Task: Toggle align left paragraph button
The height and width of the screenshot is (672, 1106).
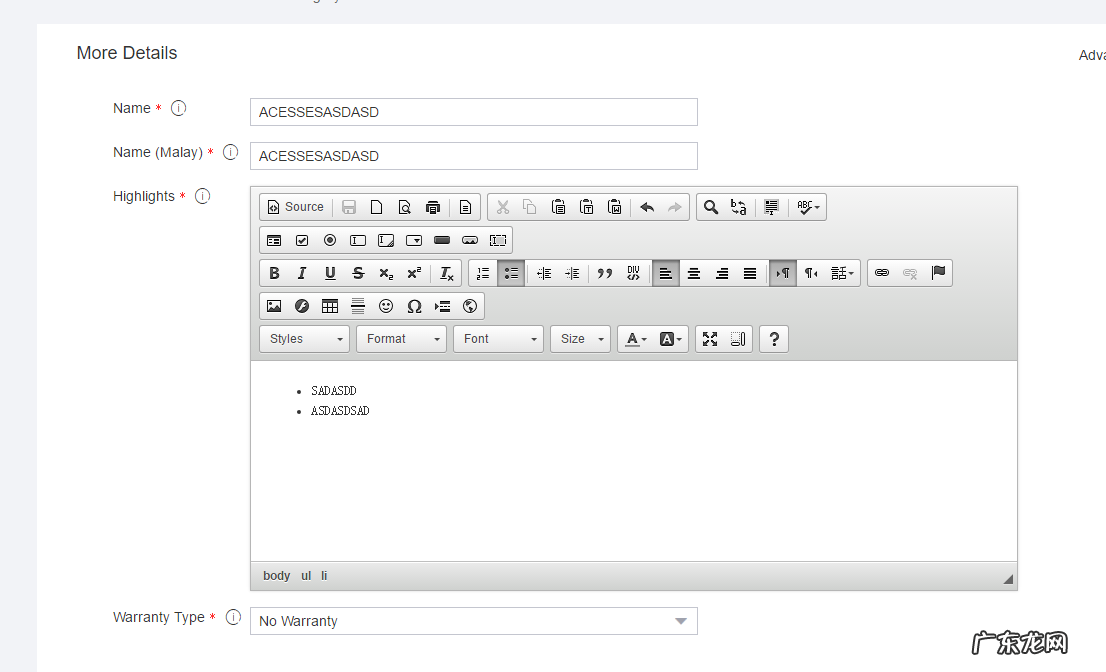Action: tap(665, 273)
